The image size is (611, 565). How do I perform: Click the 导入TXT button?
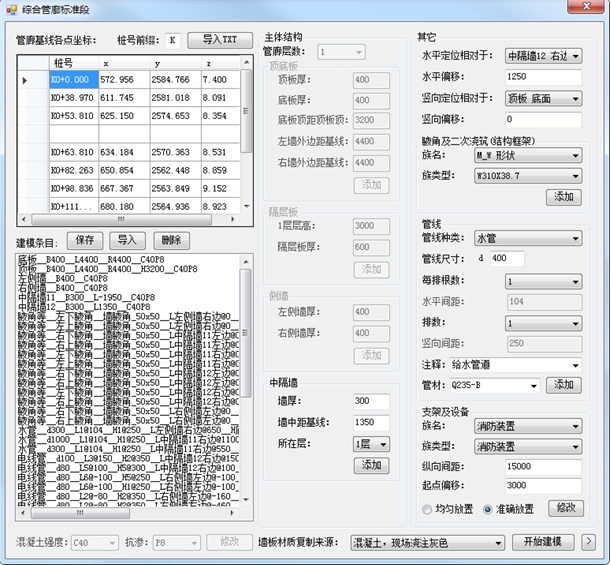coord(220,40)
